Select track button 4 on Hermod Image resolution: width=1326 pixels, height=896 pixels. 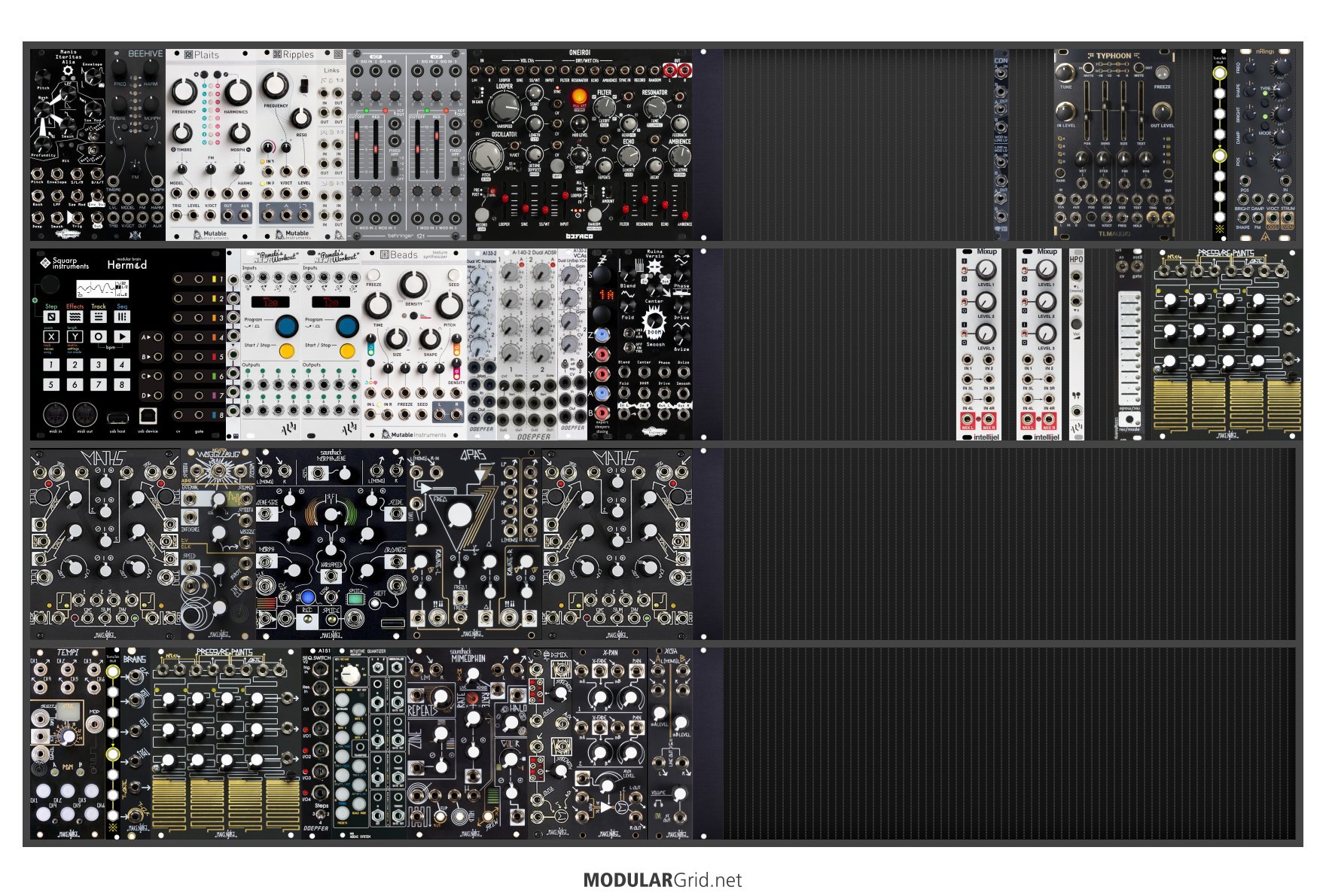[122, 364]
